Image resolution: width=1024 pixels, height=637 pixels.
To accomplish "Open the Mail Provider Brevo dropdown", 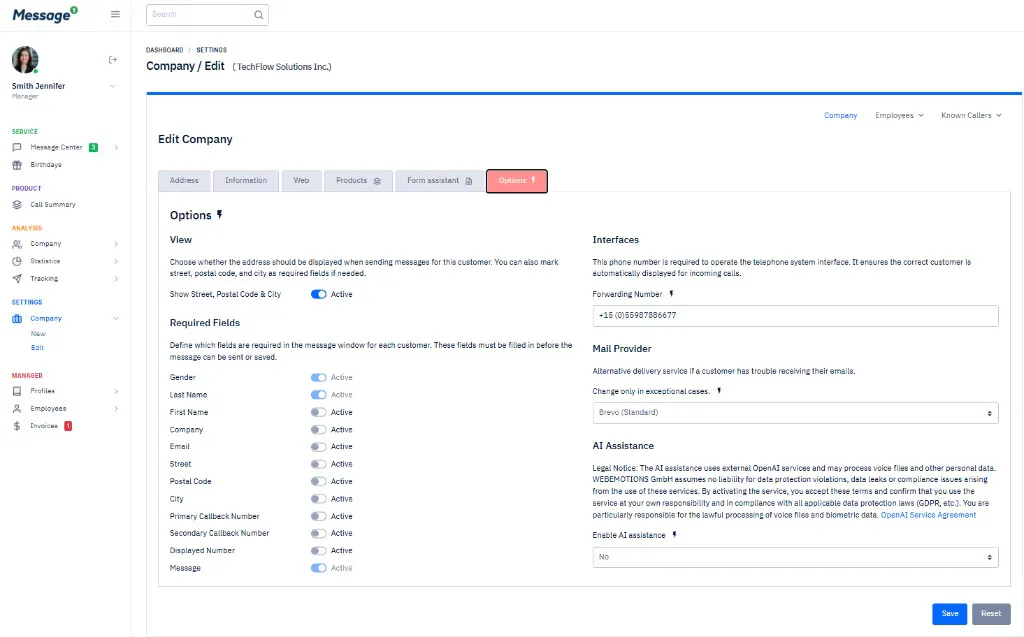I will pyautogui.click(x=795, y=413).
